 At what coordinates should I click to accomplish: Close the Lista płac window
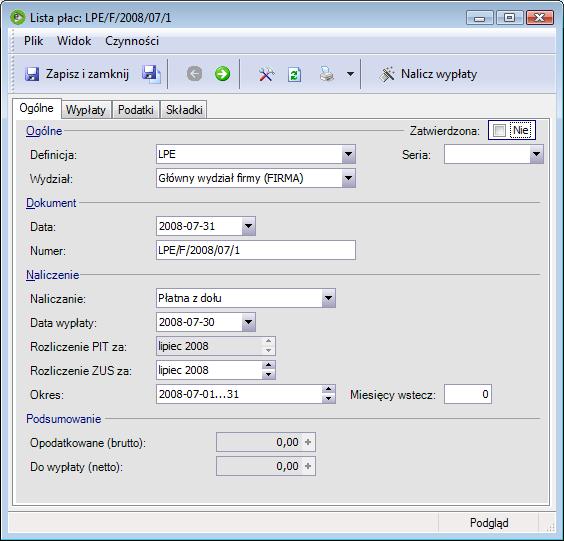tap(539, 18)
